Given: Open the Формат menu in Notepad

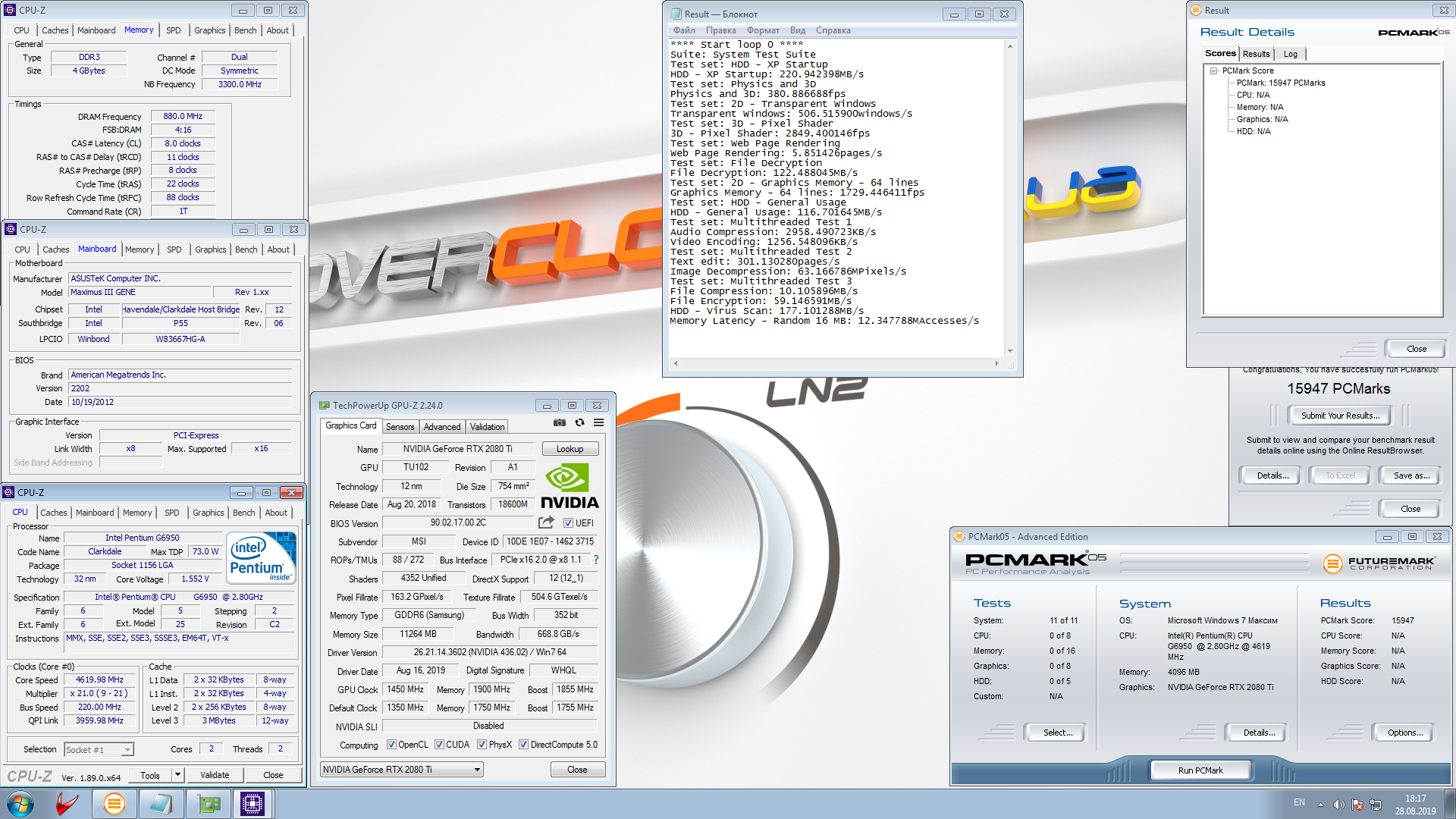Looking at the screenshot, I should [763, 30].
